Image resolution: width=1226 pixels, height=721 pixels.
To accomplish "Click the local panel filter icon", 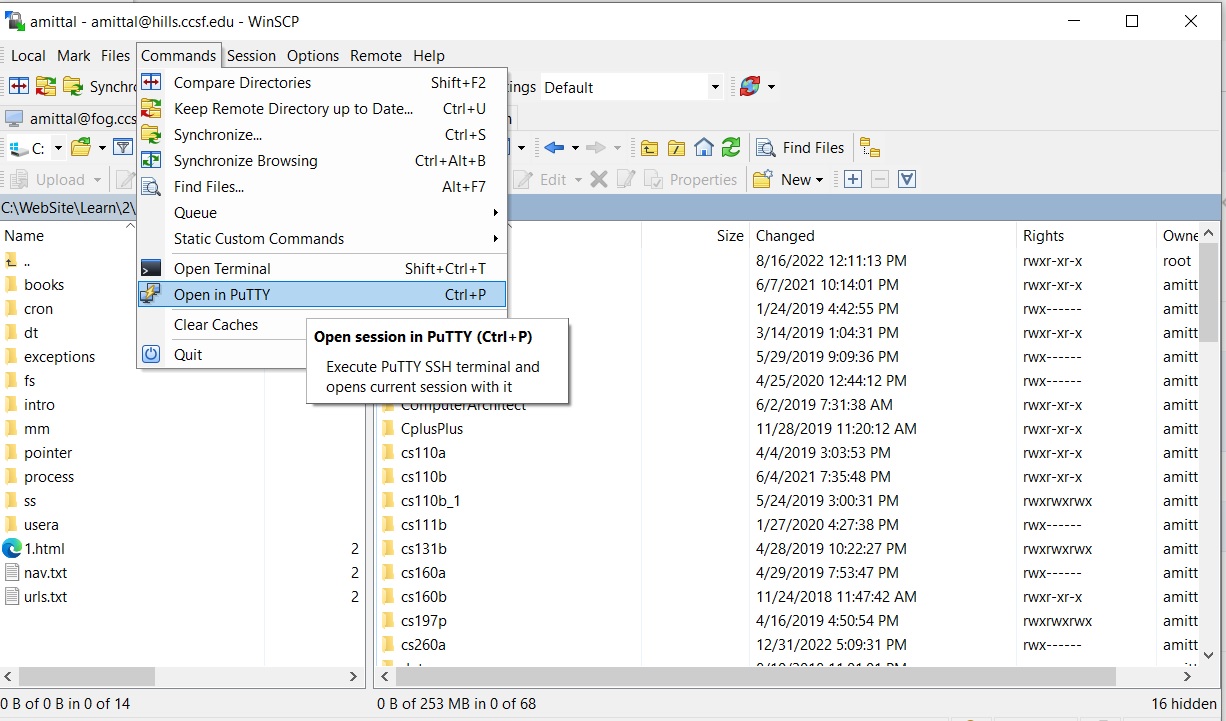I will coord(123,148).
